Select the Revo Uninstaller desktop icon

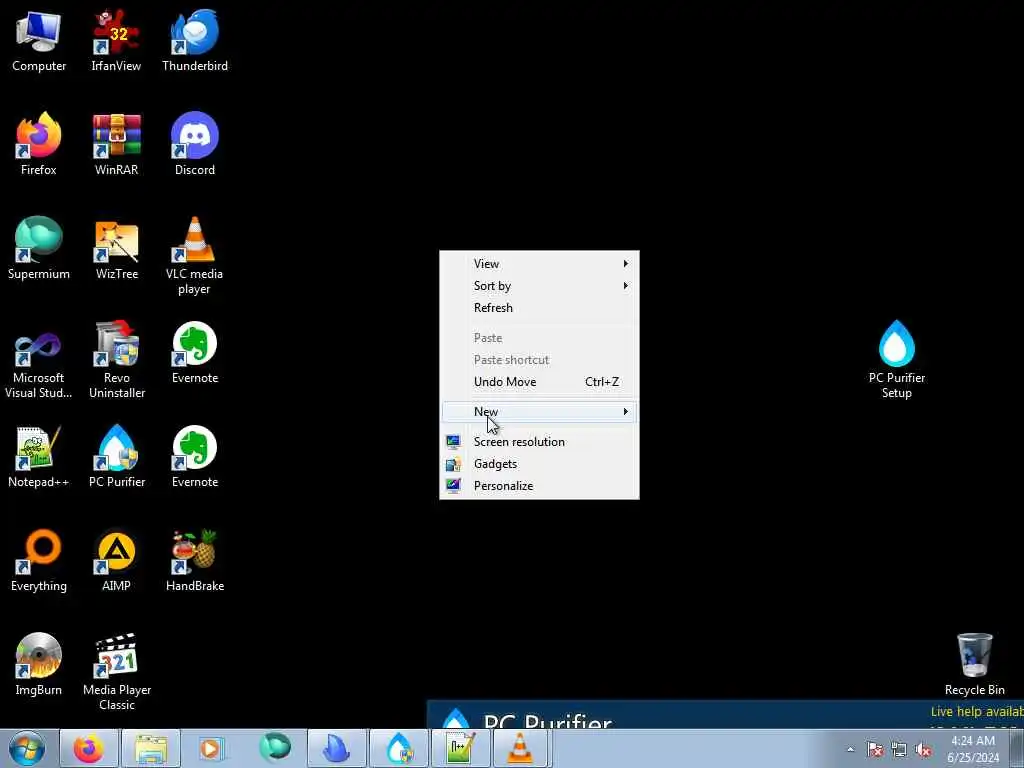pos(116,360)
